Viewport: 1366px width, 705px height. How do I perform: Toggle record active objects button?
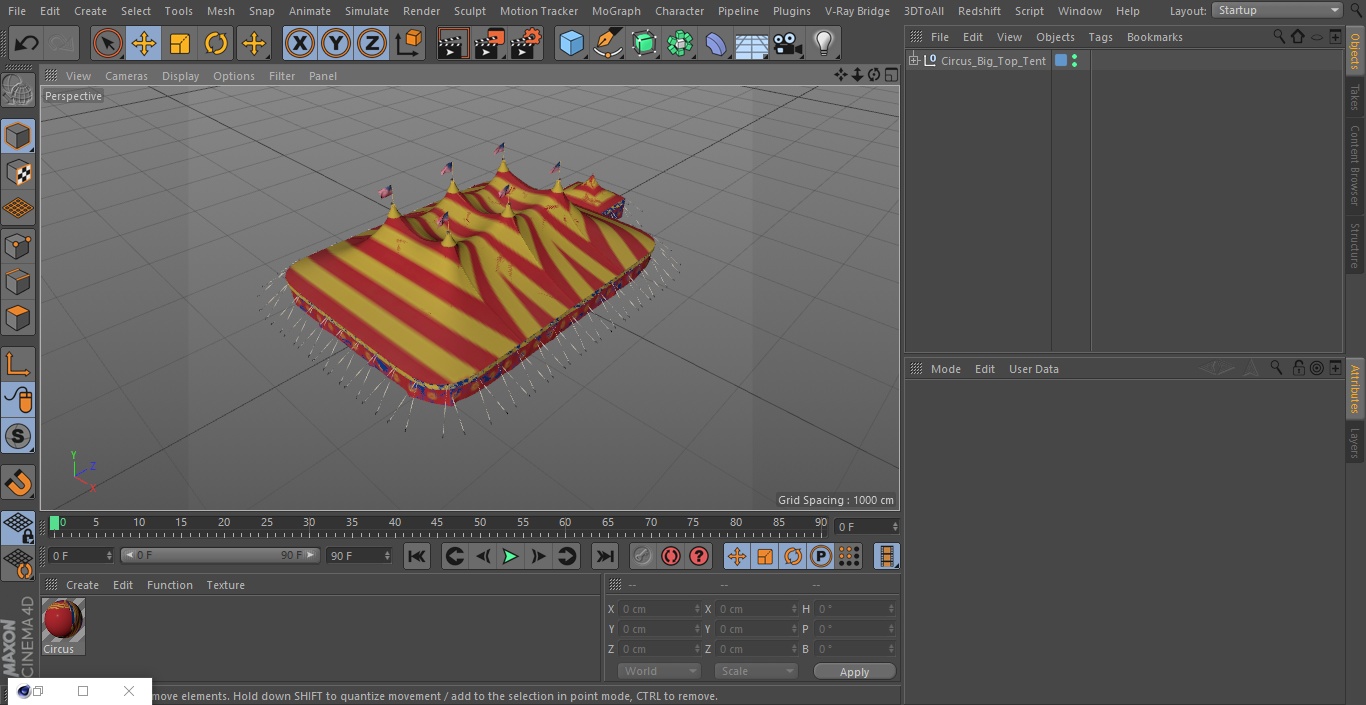pos(643,556)
